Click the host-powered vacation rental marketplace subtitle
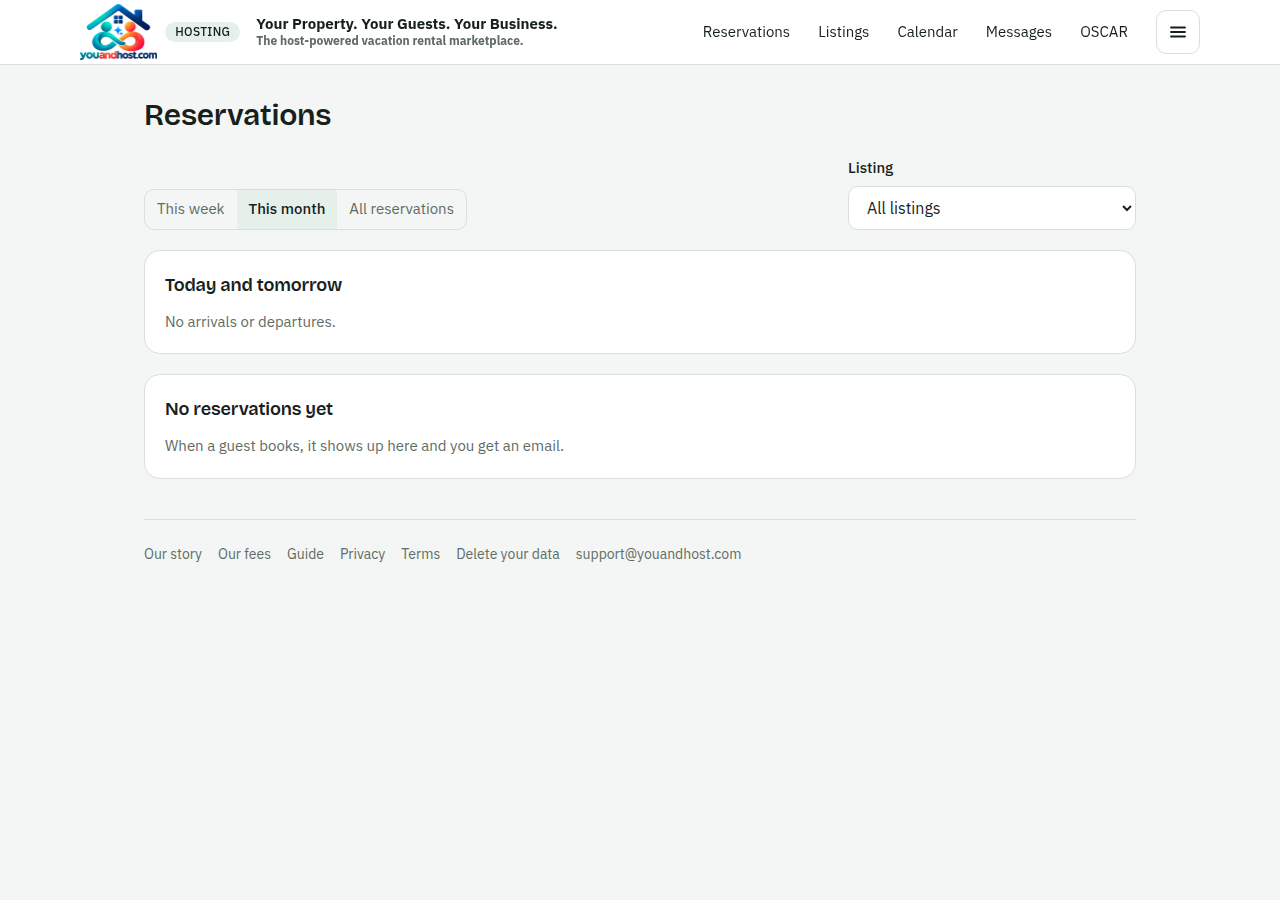The width and height of the screenshot is (1280, 900). [389, 41]
